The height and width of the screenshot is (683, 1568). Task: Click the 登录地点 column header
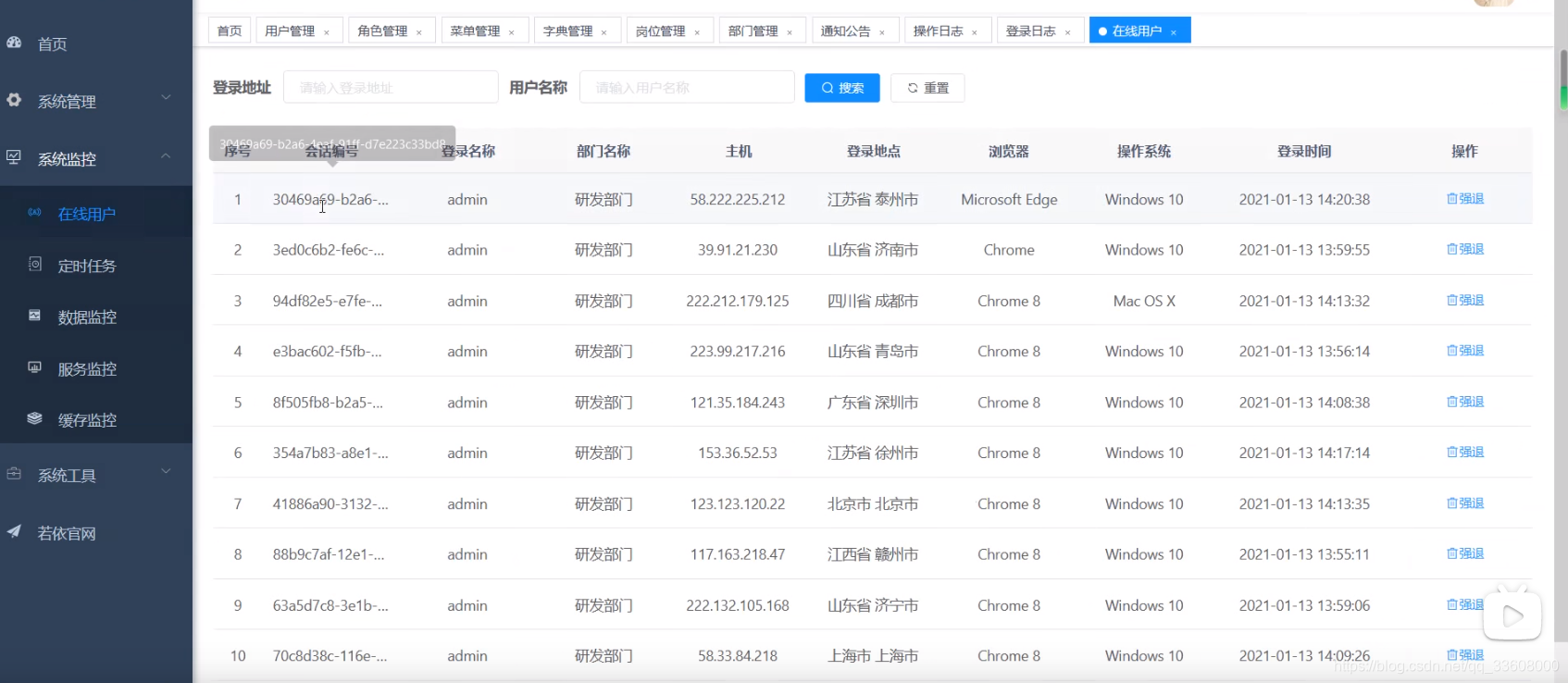tap(873, 151)
